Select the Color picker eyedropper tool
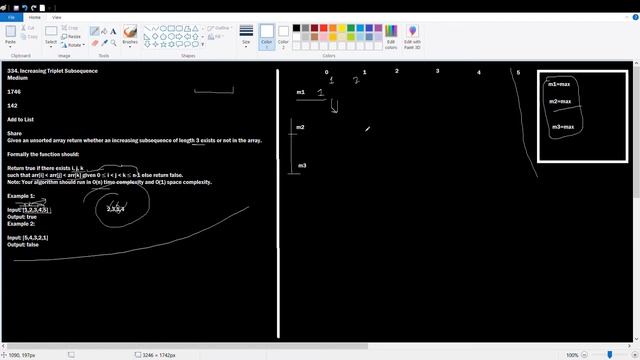 (x=104, y=43)
